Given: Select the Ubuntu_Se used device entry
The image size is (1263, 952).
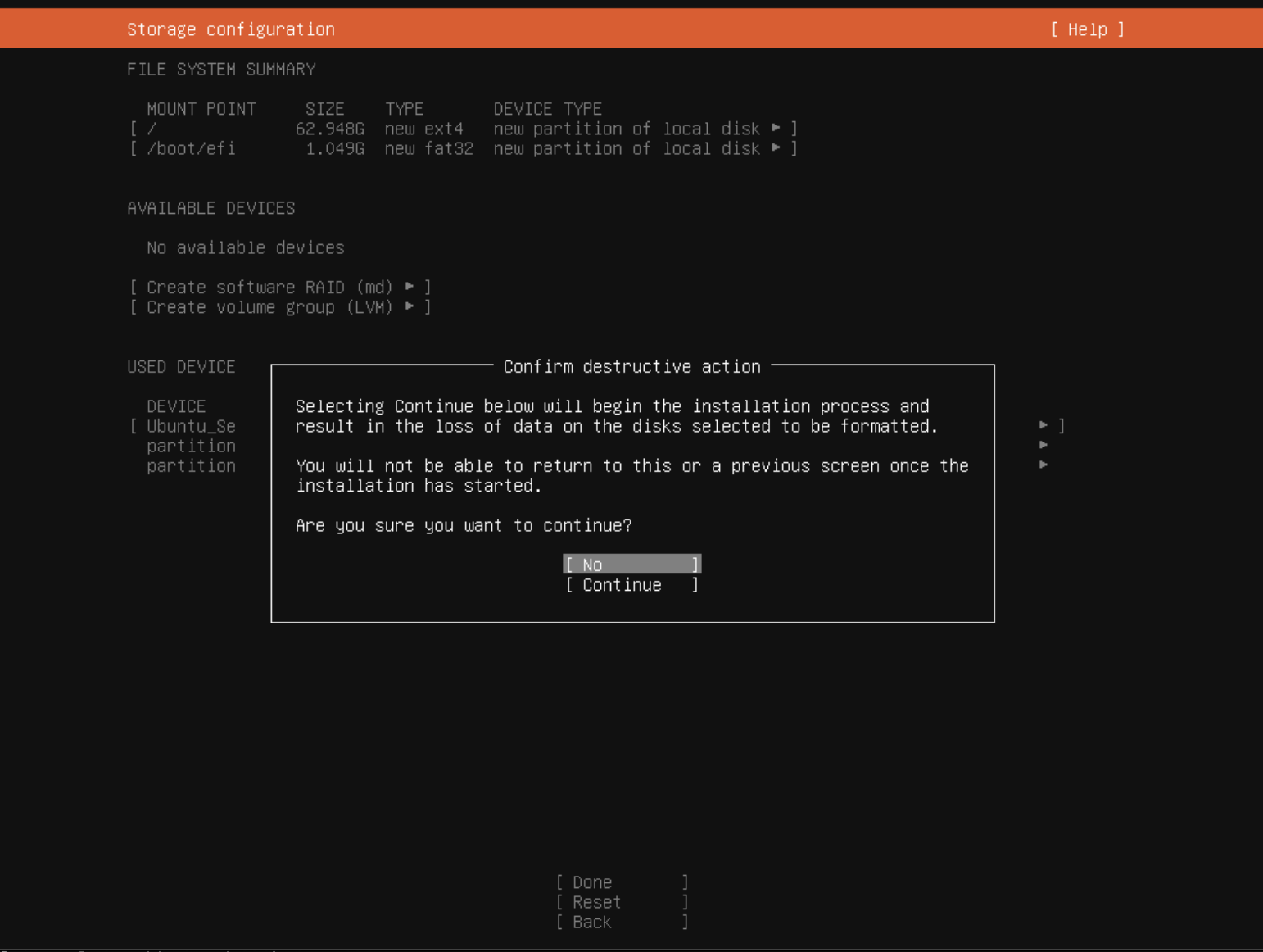Looking at the screenshot, I should 191,426.
